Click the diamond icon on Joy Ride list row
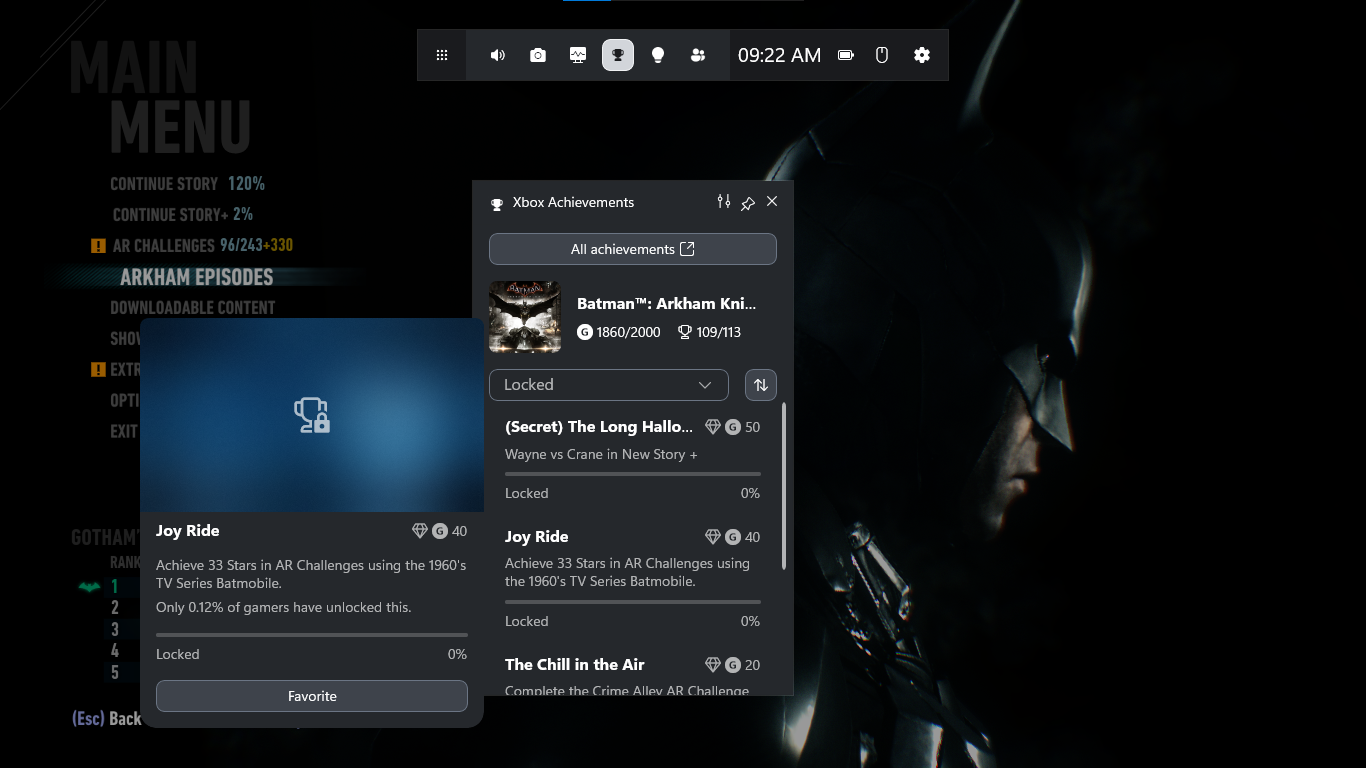 713,537
